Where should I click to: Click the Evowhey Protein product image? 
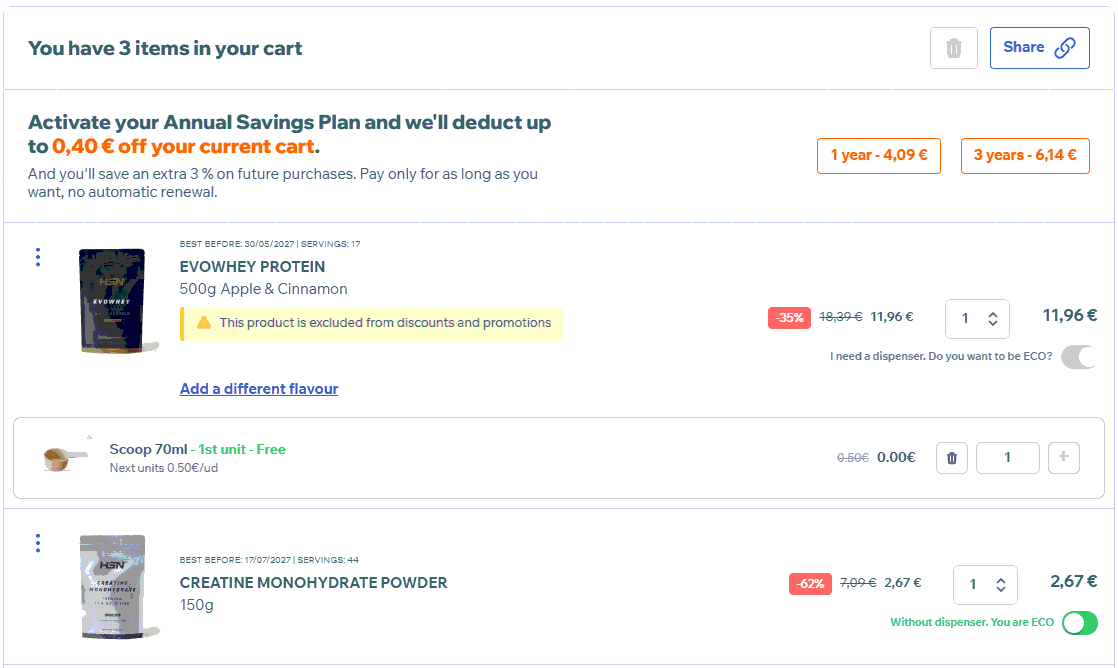(x=112, y=300)
